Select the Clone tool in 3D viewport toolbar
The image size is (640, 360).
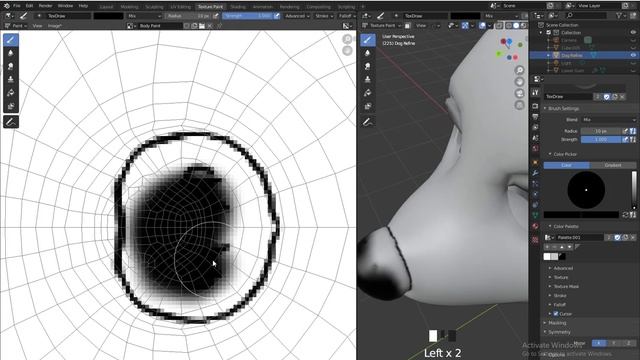(368, 80)
